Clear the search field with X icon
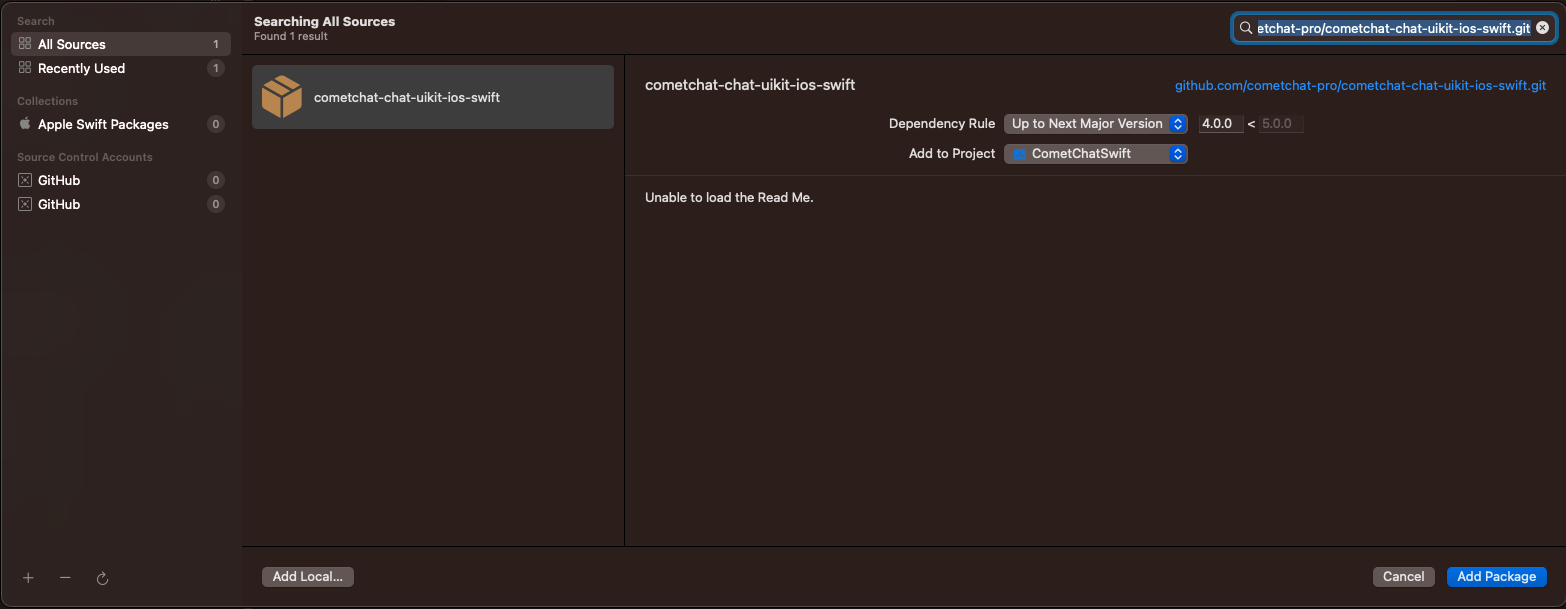The width and height of the screenshot is (1566, 609). tap(1542, 28)
